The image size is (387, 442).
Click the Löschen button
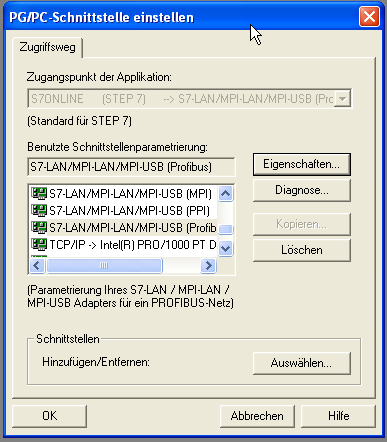pos(301,250)
